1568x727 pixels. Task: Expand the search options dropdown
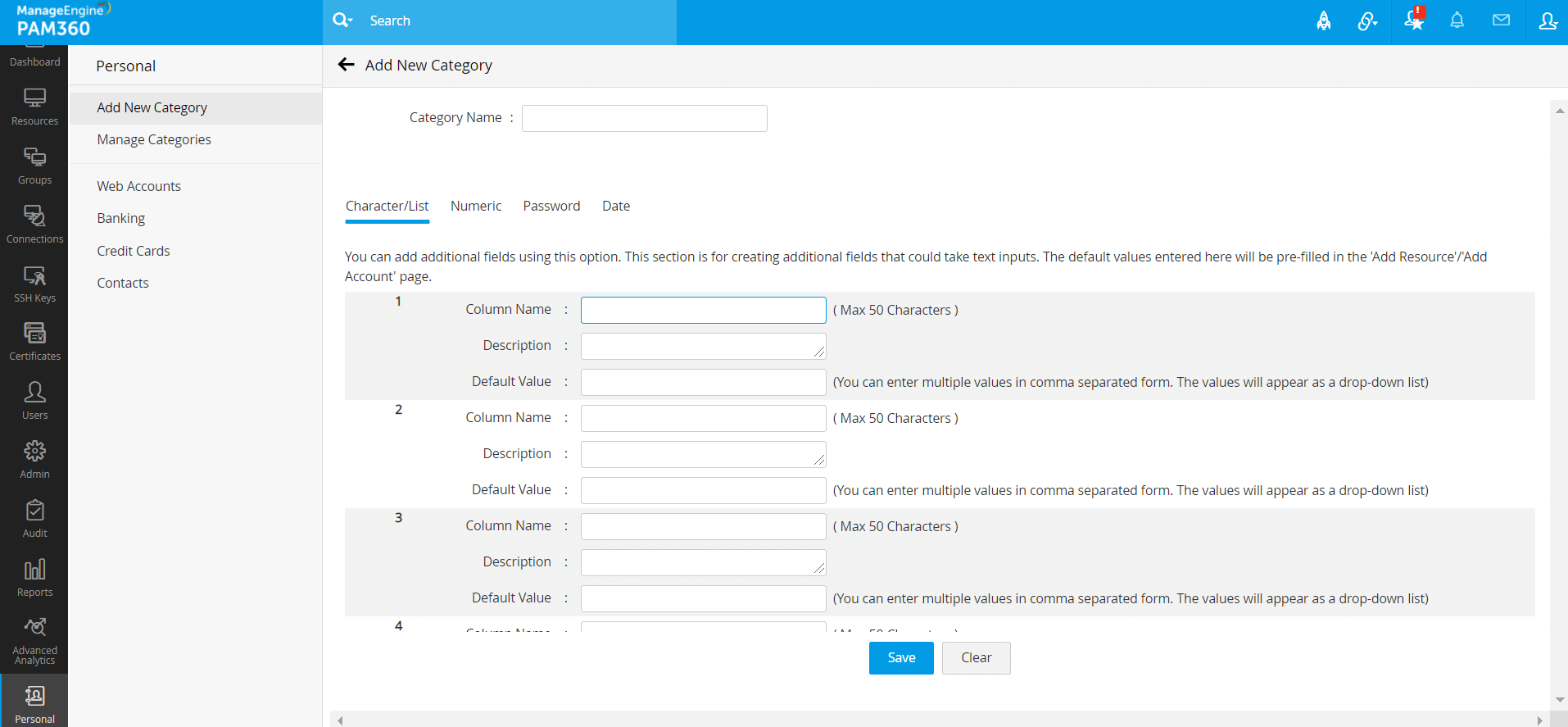tap(342, 20)
